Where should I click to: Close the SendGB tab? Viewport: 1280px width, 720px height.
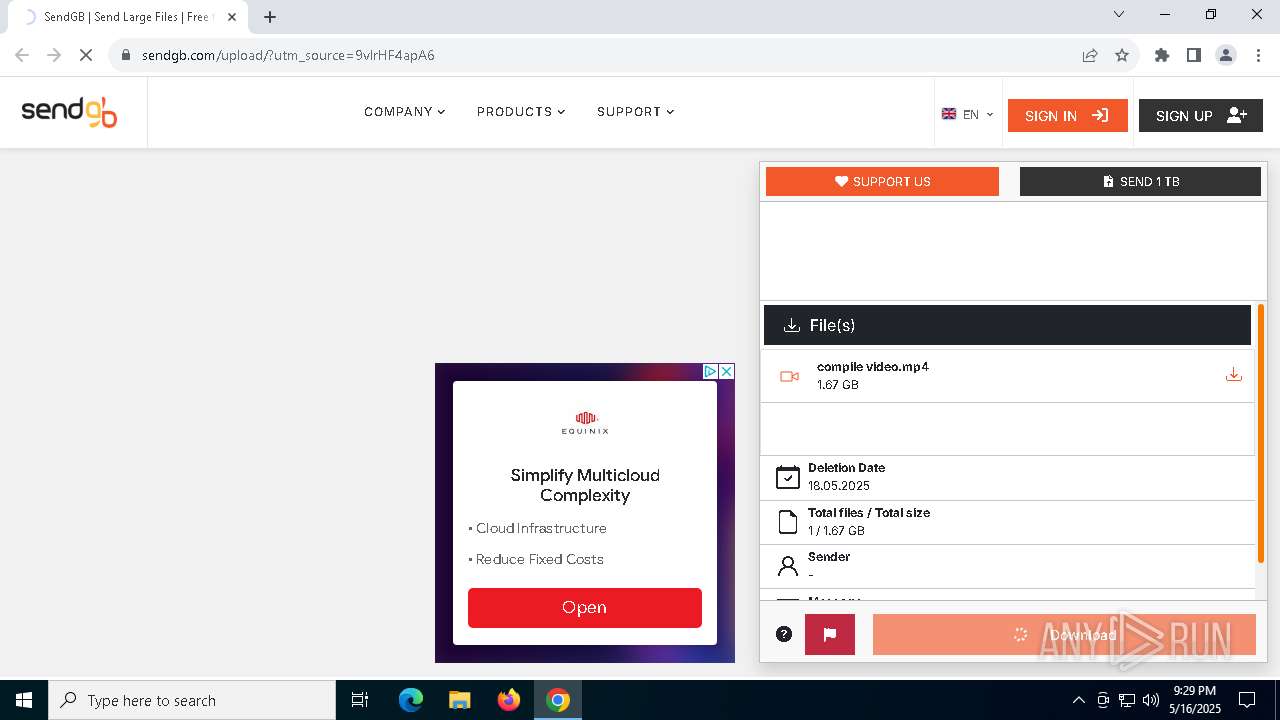(232, 17)
